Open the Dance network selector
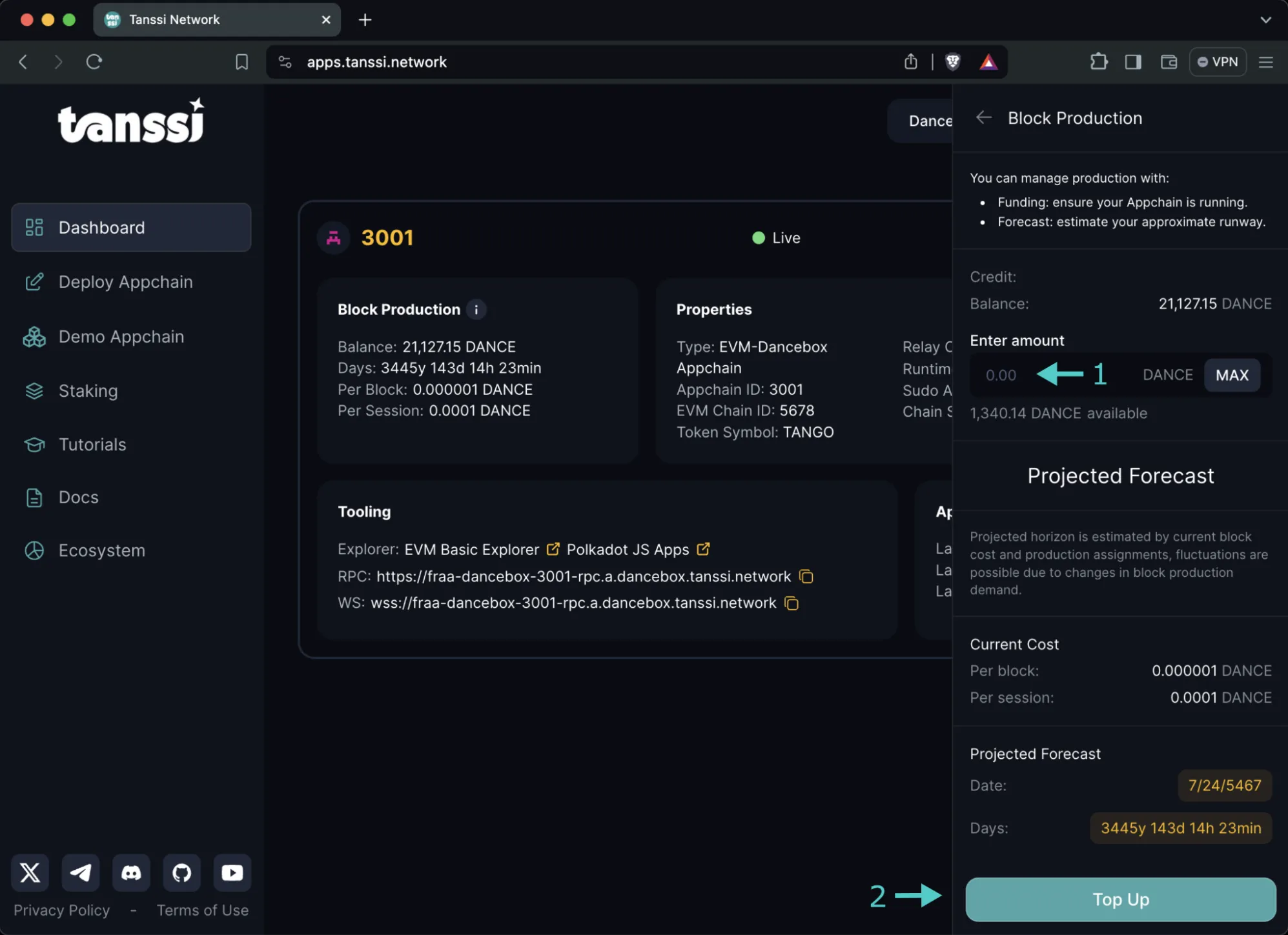1288x935 pixels. [x=930, y=121]
